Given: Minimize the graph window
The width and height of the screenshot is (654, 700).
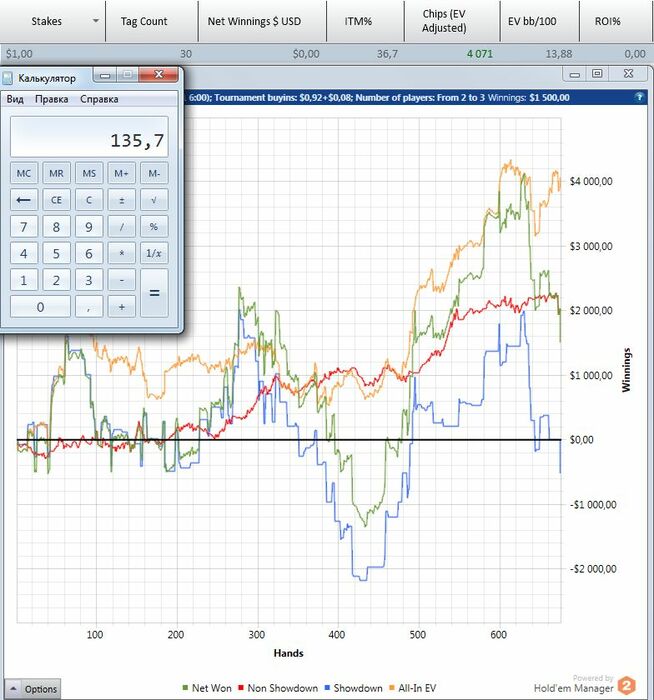Looking at the screenshot, I should pyautogui.click(x=575, y=74).
